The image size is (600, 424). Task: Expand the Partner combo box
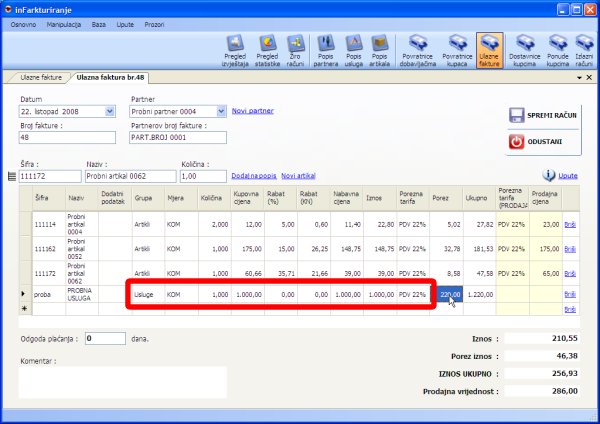point(222,111)
